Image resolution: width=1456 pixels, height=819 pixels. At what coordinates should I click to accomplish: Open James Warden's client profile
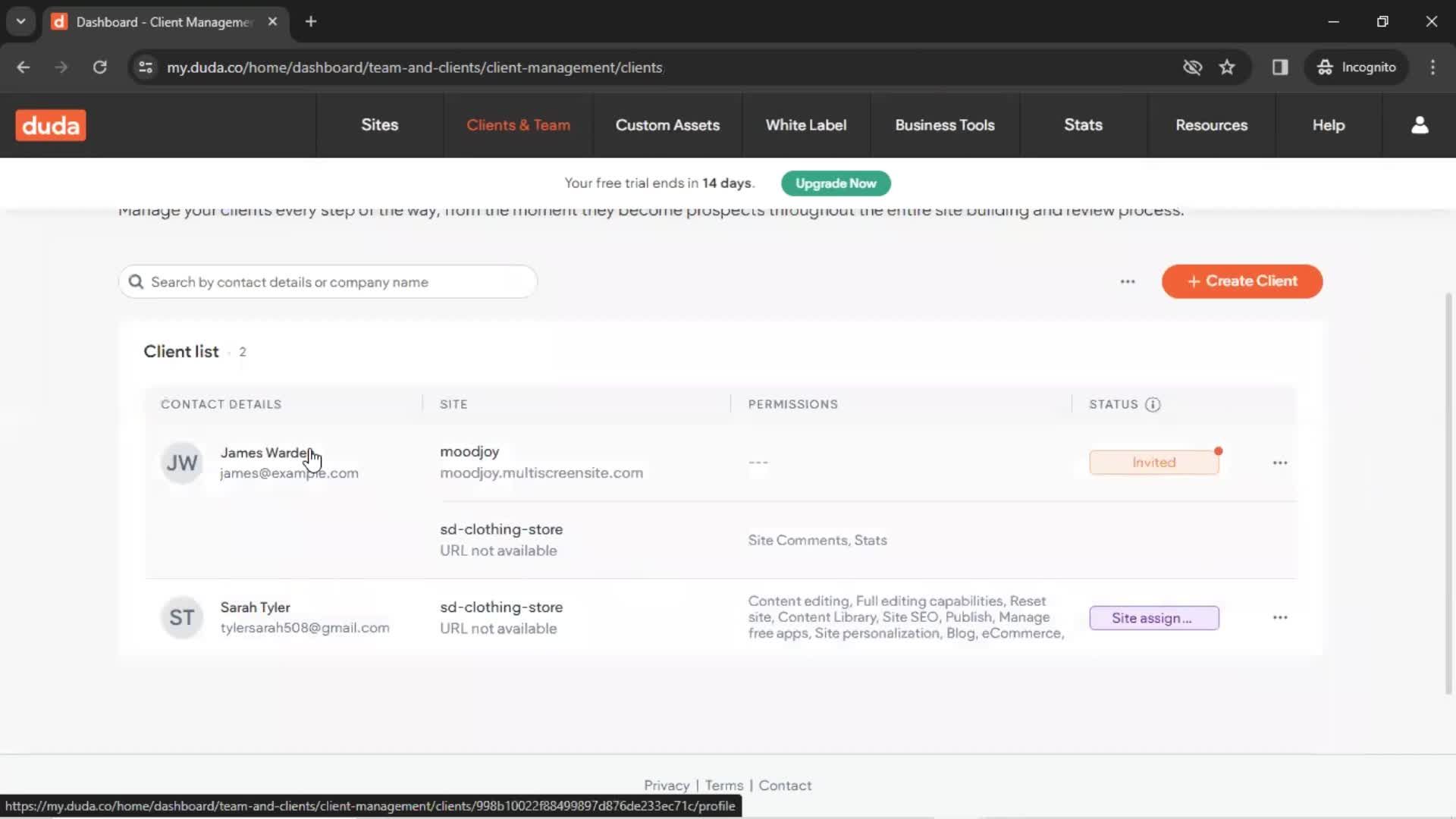point(266,453)
